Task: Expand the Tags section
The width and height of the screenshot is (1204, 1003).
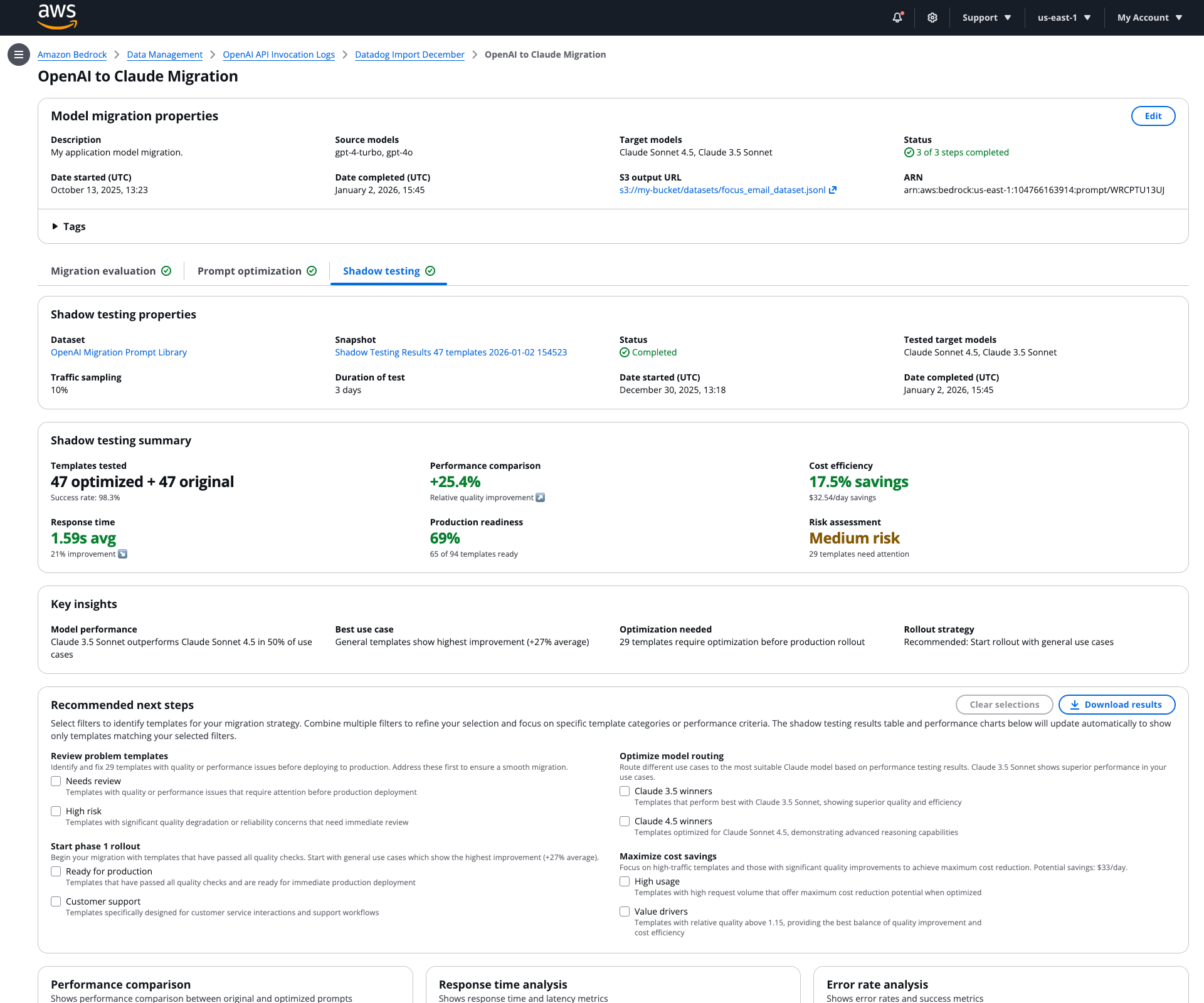Action: click(68, 226)
